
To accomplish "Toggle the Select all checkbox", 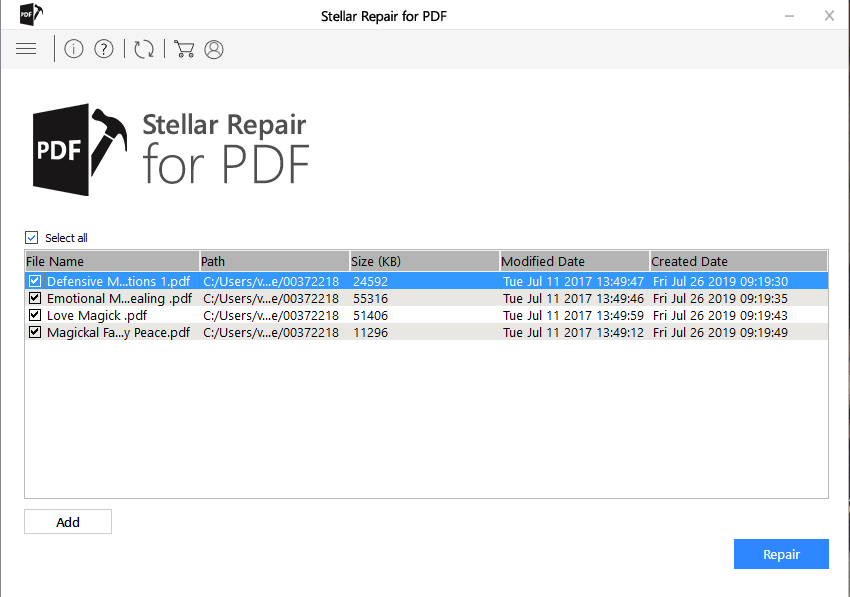I will point(32,238).
